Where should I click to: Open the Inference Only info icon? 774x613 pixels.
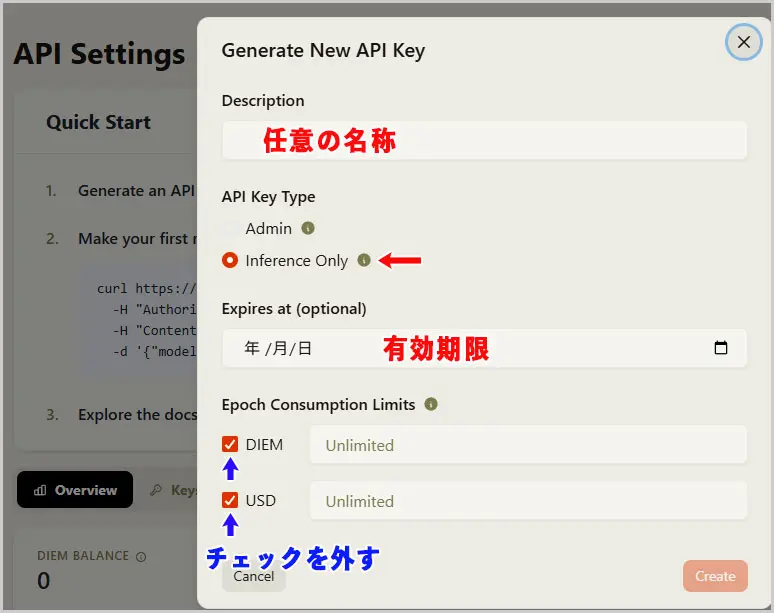pyautogui.click(x=364, y=260)
